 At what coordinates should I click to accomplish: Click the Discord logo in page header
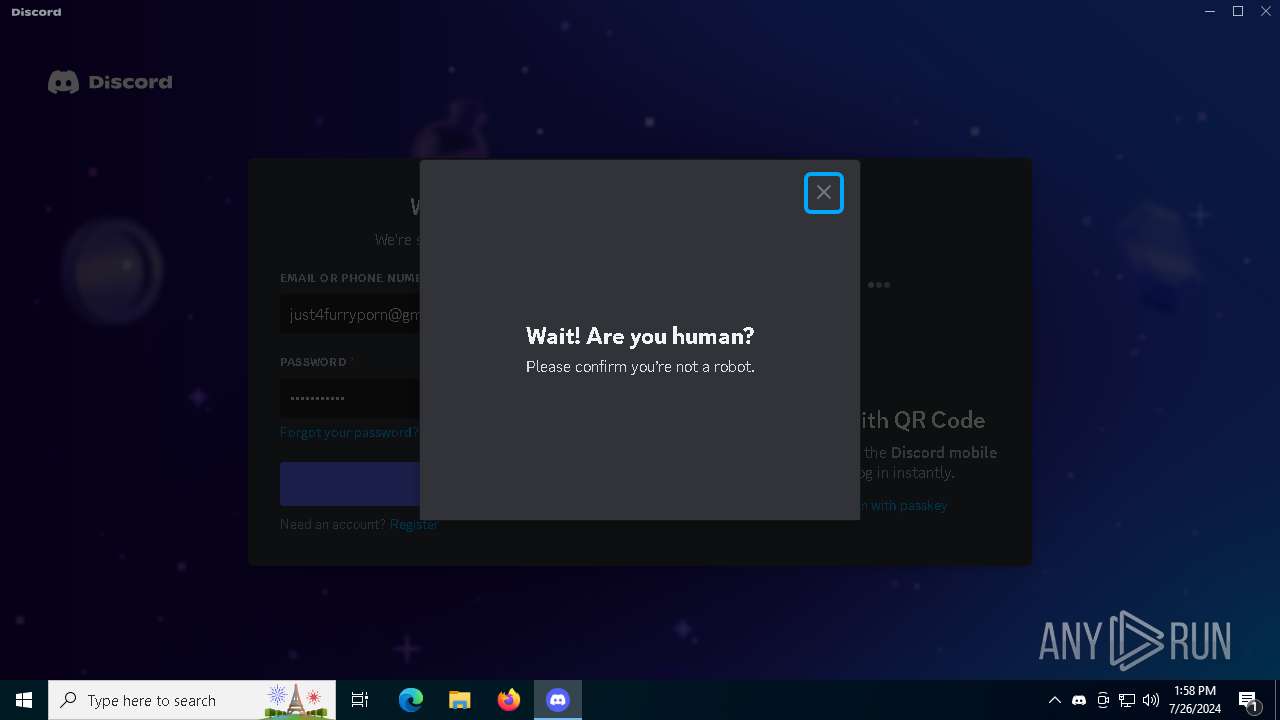110,82
